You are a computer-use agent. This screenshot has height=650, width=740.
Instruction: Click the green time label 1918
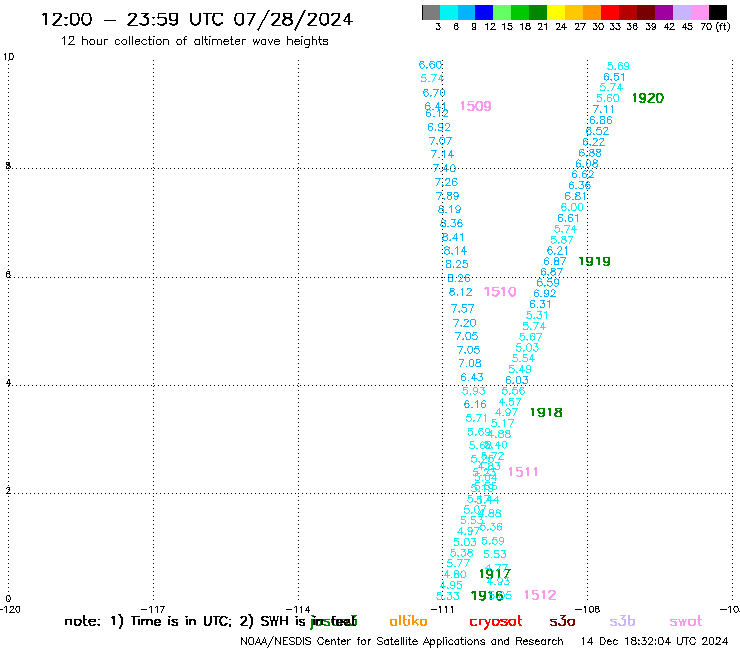click(546, 413)
